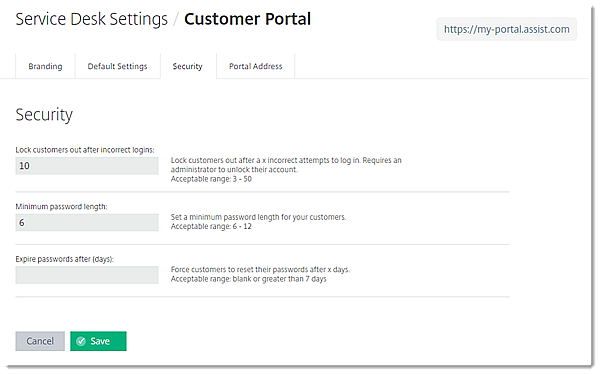Click the 'Lock customers out after incorrect logins' label
Image resolution: width=600 pixels, height=374 pixels.
pos(85,150)
